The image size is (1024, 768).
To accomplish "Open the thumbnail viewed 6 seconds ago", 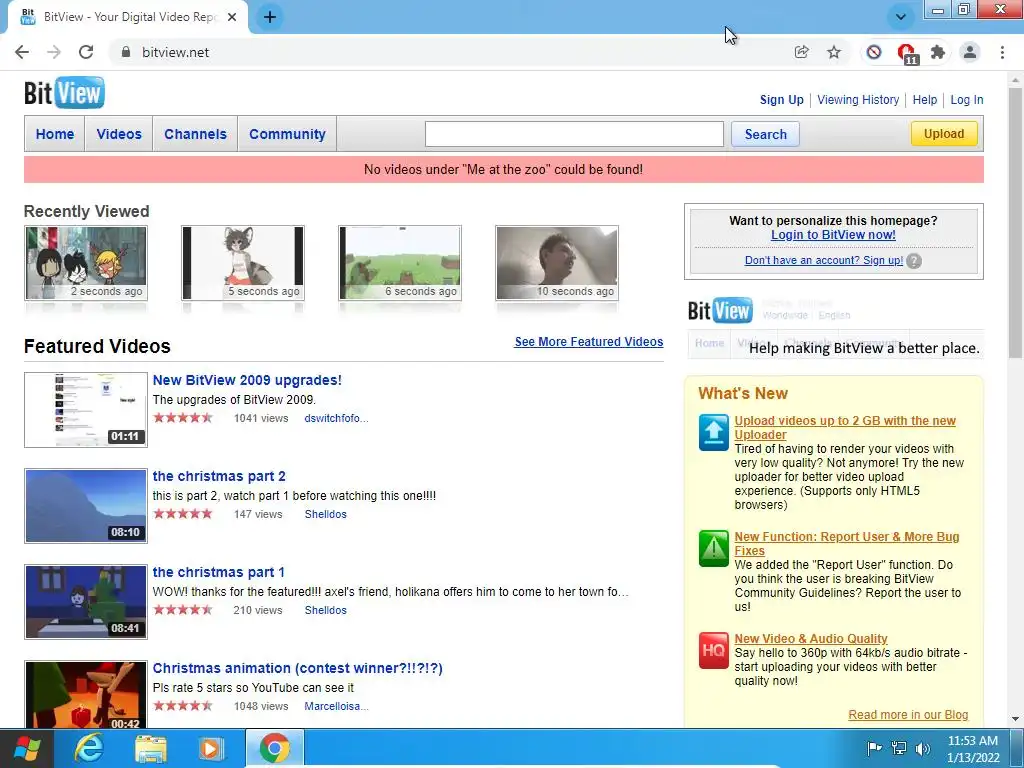I will coord(400,263).
